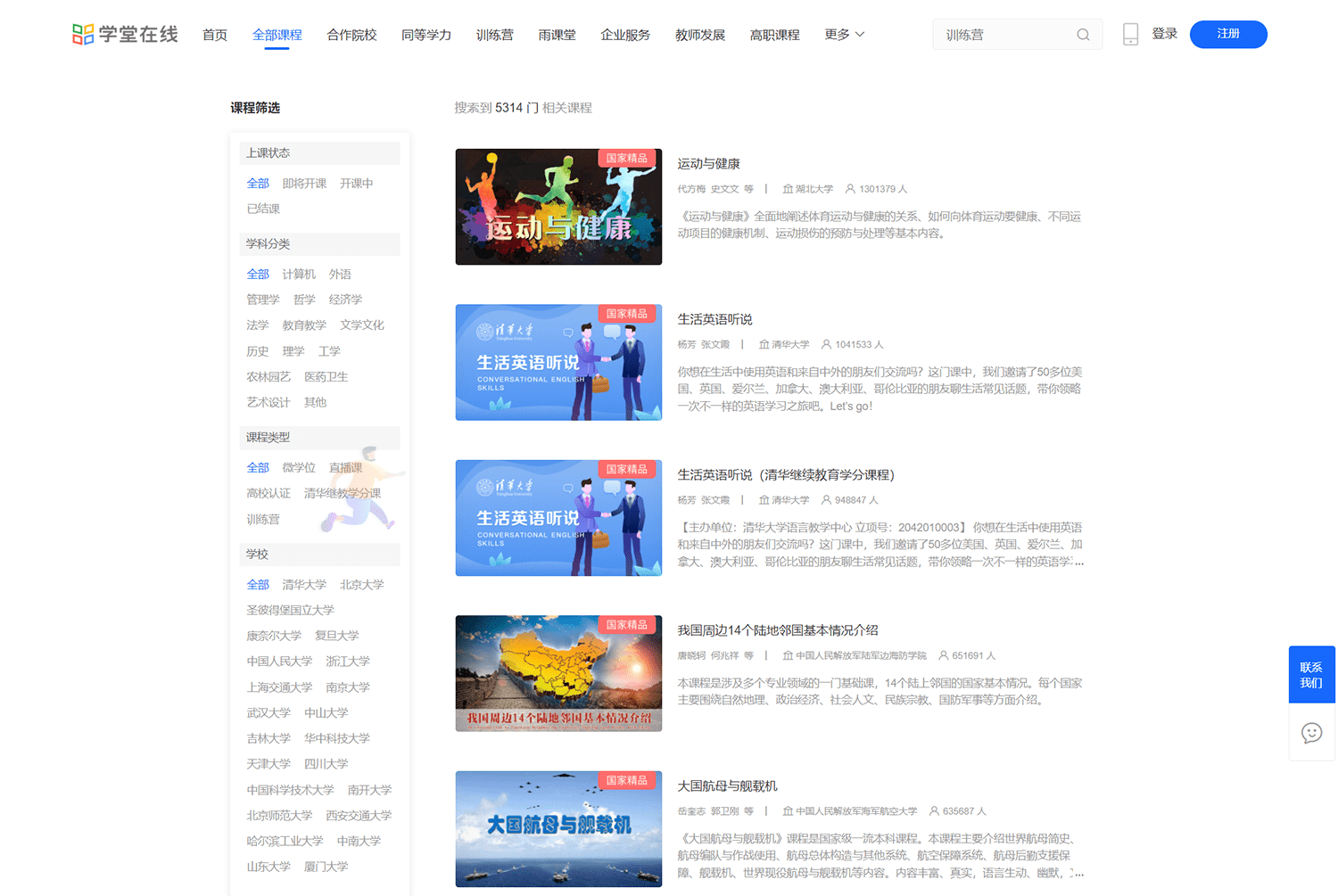Select 全部课程 navigation tab
The width and height of the screenshot is (1338, 896).
(277, 35)
